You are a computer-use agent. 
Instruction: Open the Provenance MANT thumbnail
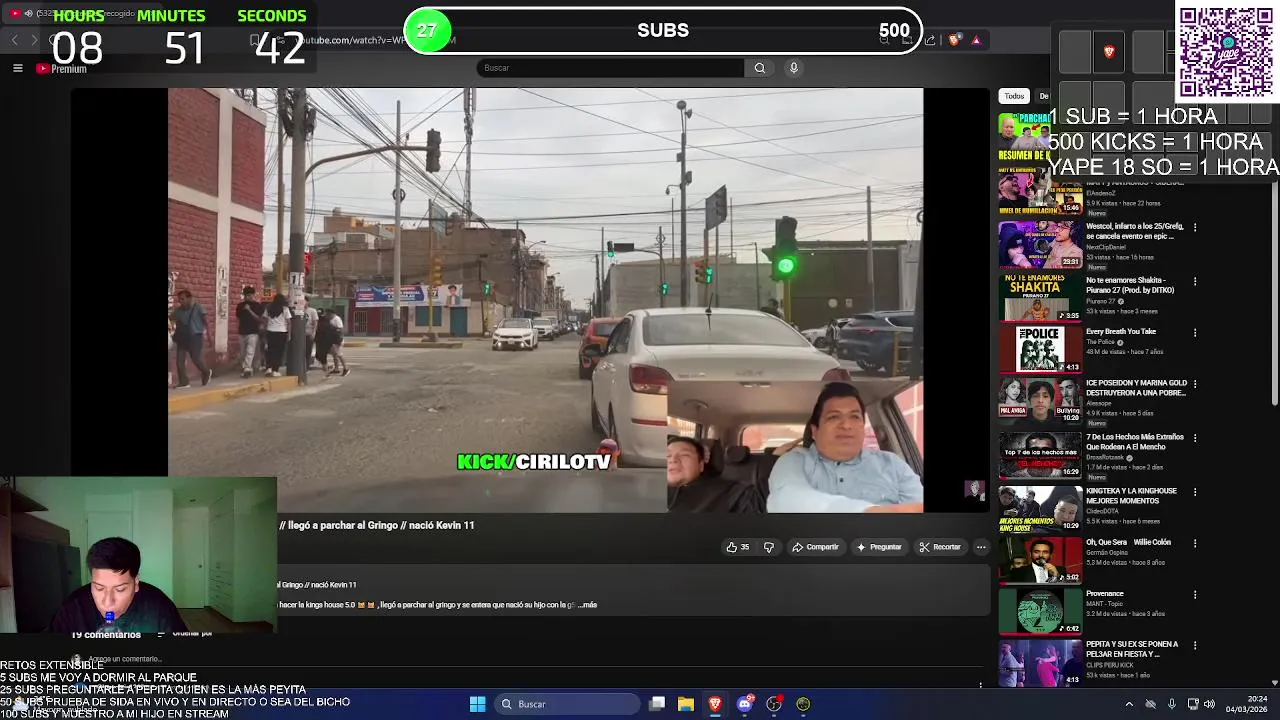1040,611
